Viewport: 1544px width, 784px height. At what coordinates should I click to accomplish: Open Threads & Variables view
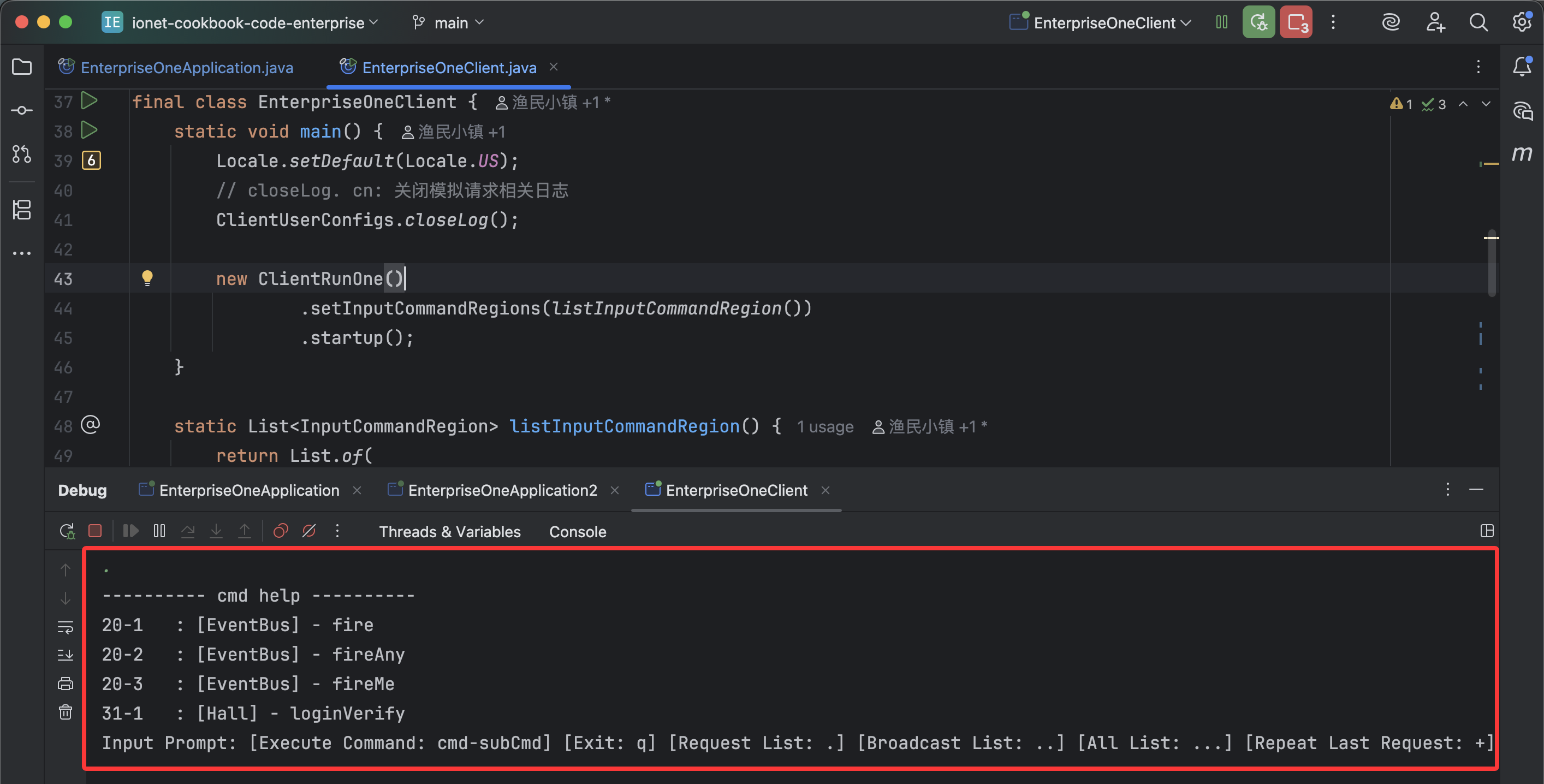pyautogui.click(x=449, y=532)
